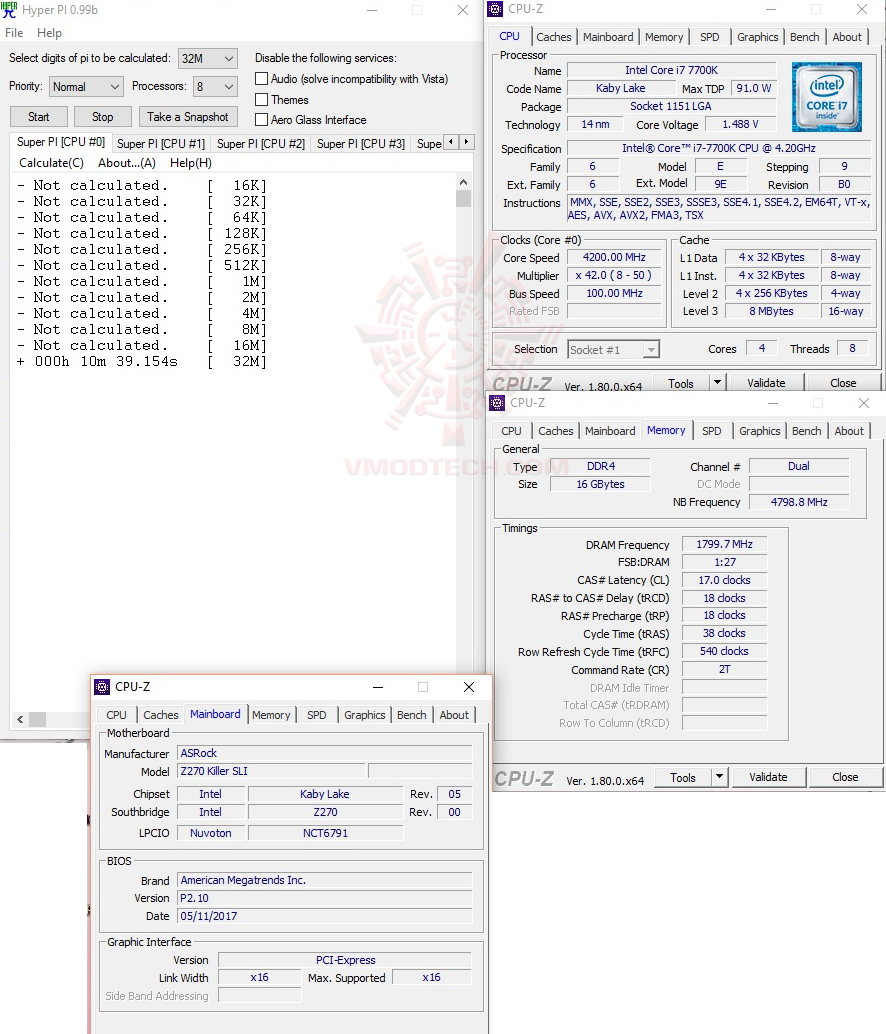Screen dimensions: 886x1034
Task: Enable the Aero Glass Interface checkbox
Action: tap(261, 120)
